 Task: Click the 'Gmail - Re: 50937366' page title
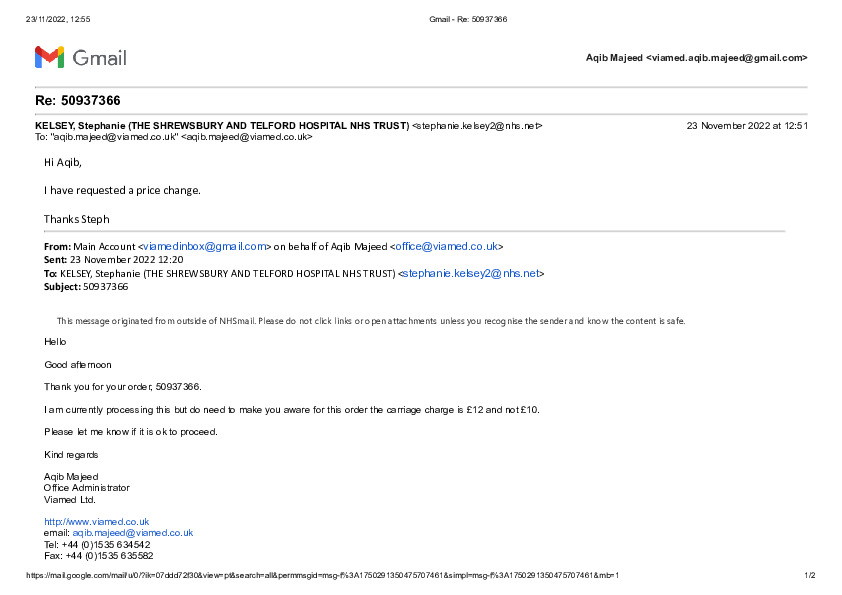pos(468,20)
